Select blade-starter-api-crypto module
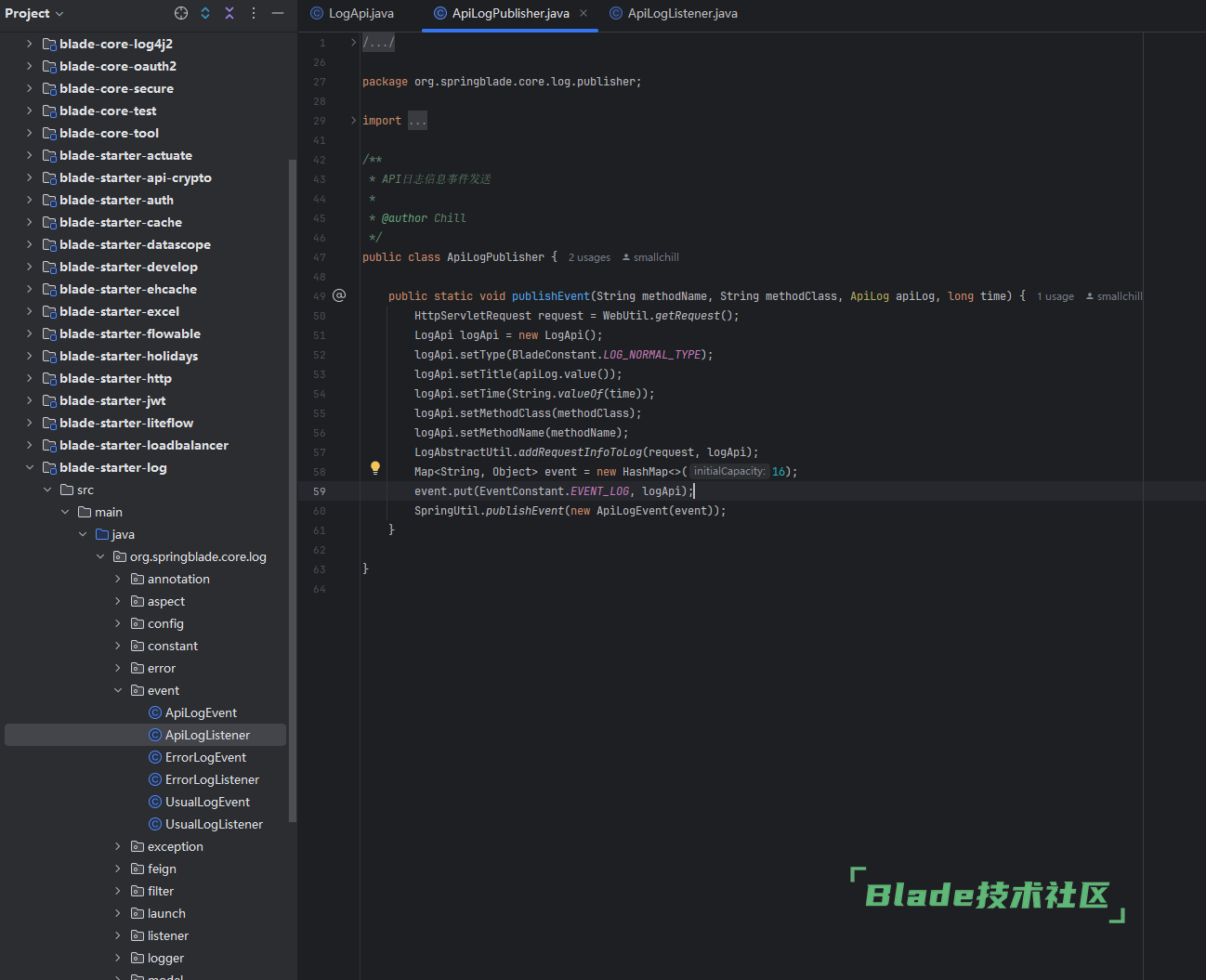Image resolution: width=1206 pixels, height=980 pixels. [x=136, y=177]
